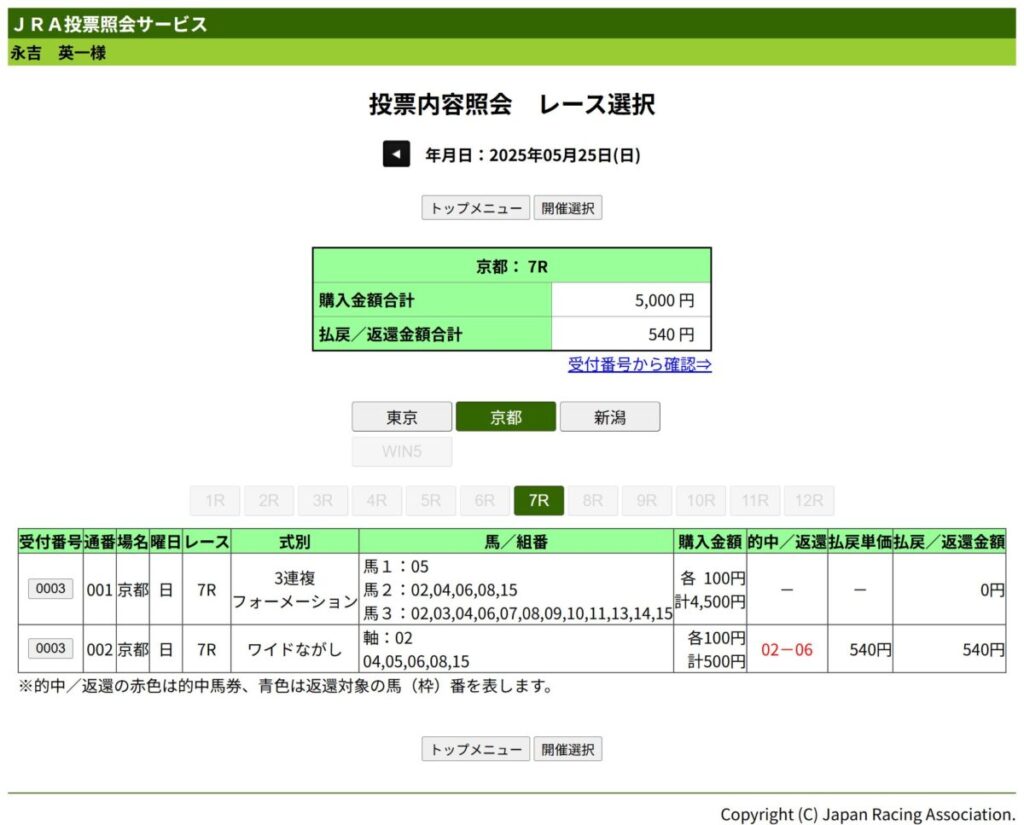This screenshot has height=825, width=1024.
Task: Select the 8R race tab
Action: [x=593, y=501]
